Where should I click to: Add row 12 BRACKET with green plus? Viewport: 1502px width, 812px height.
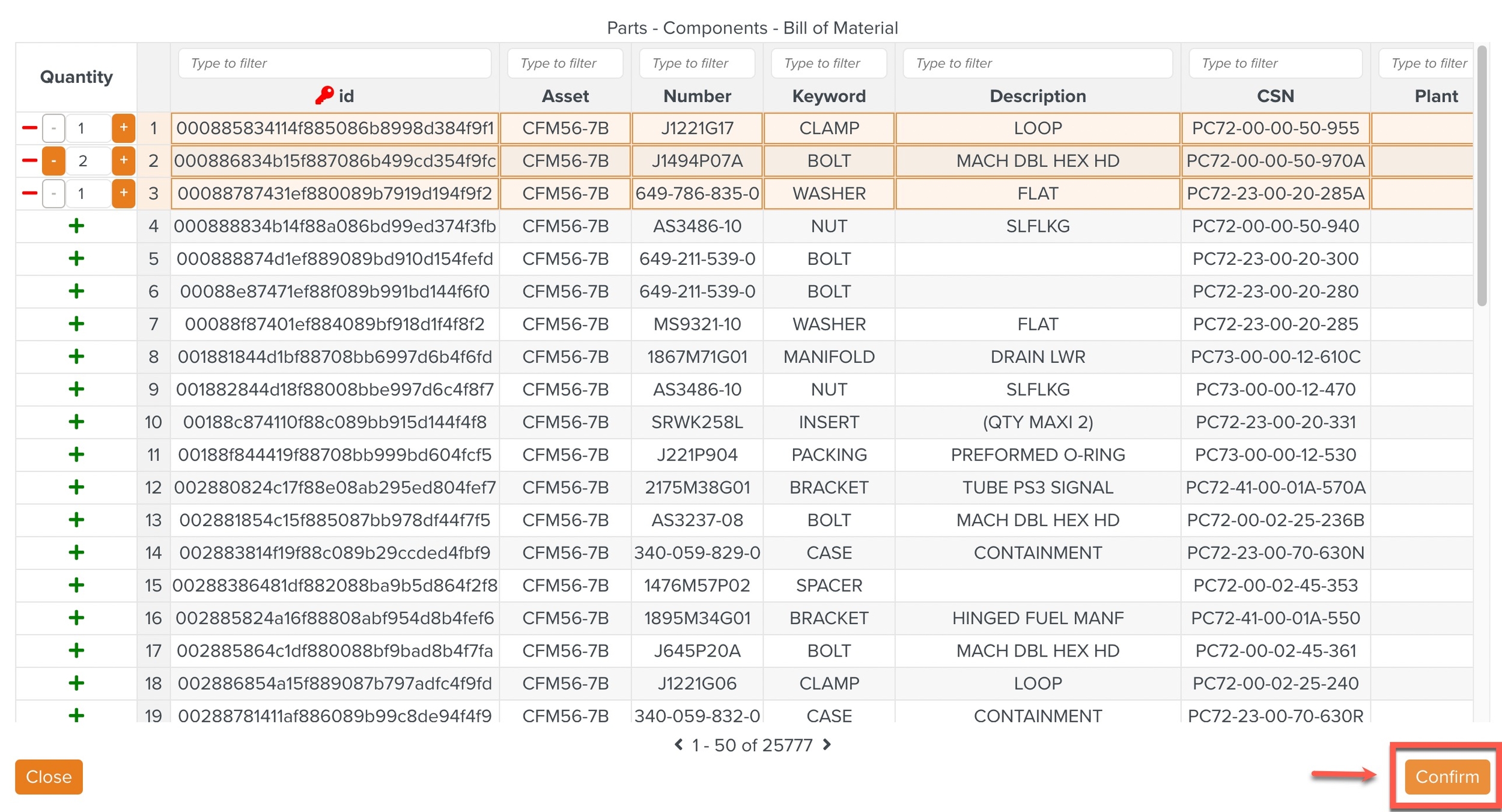76,487
